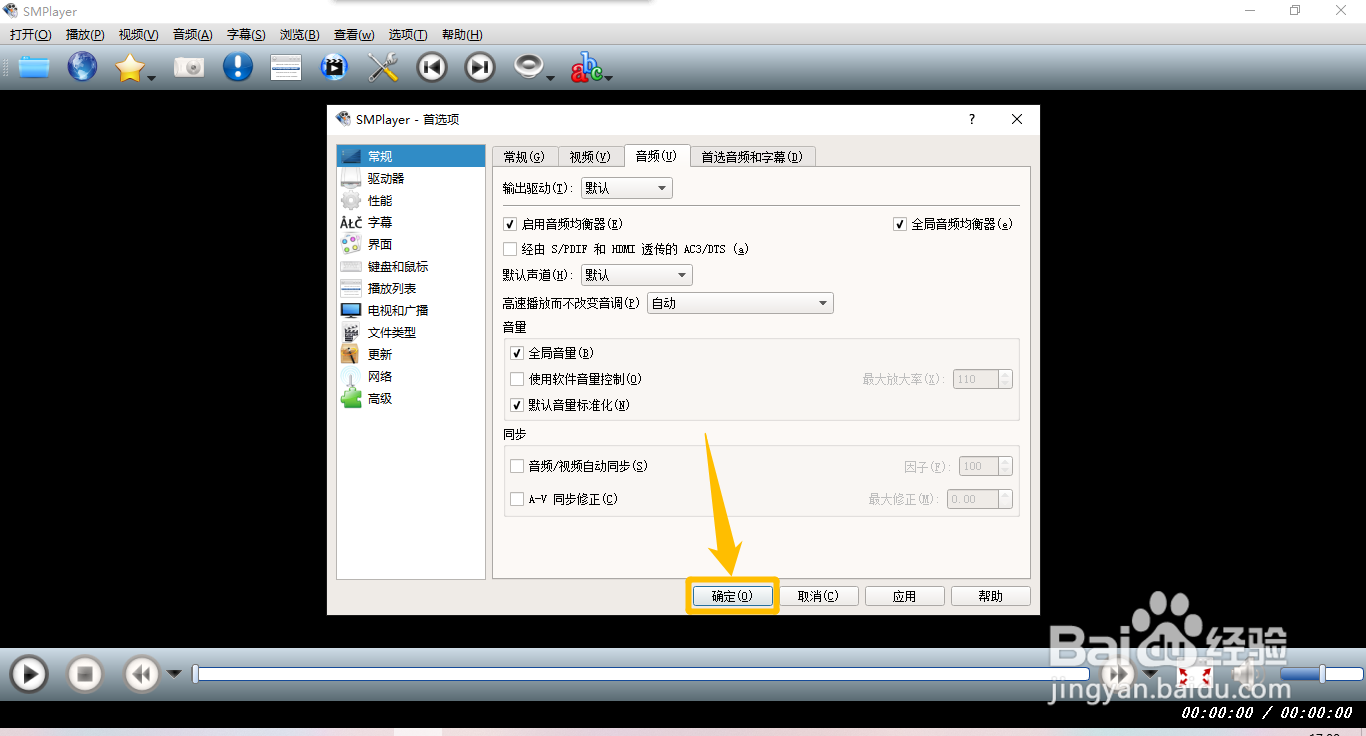Open the 输出驱动 dropdown
1366x736 pixels.
[x=627, y=188]
